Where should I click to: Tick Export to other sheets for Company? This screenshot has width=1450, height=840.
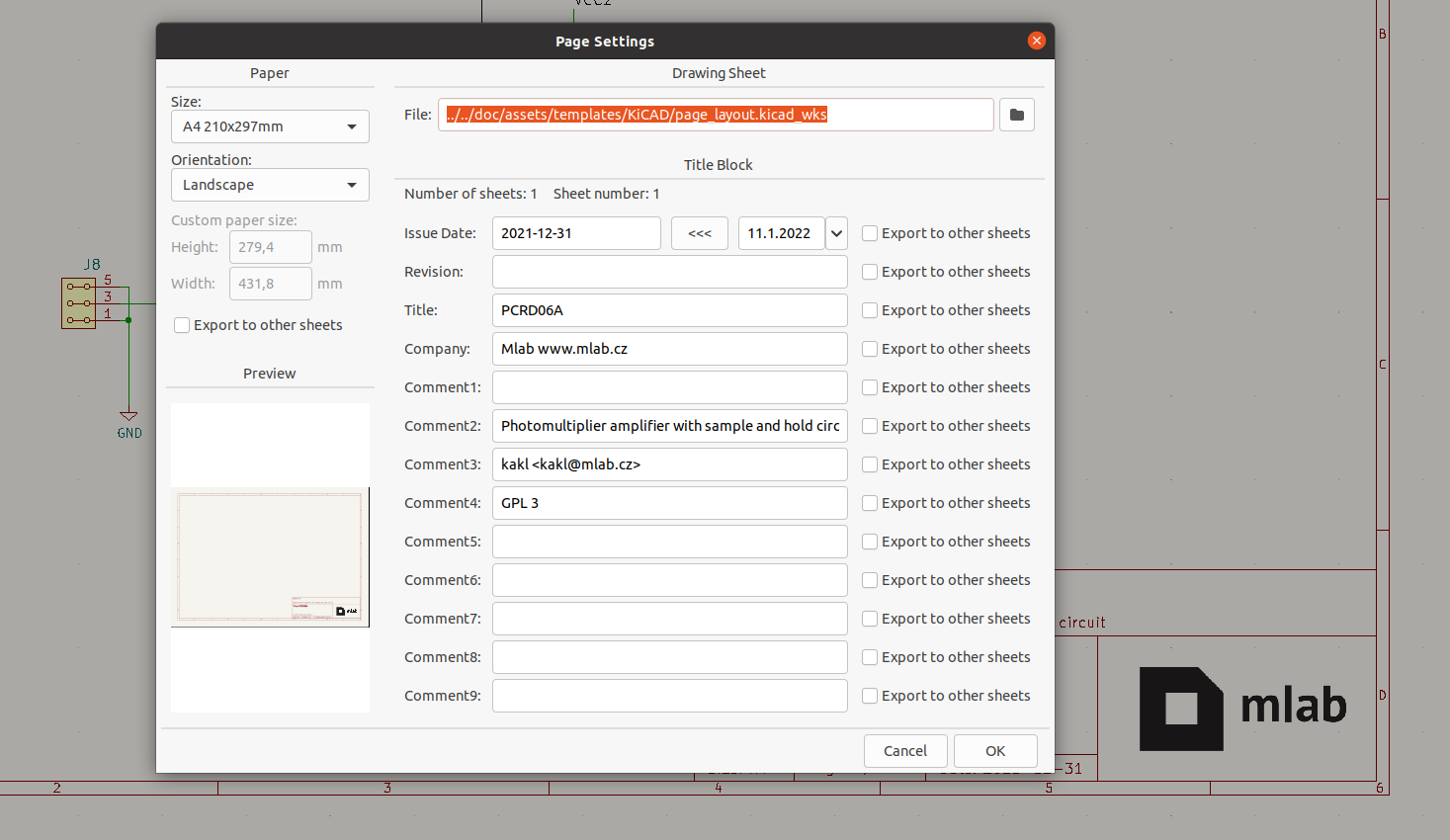(870, 349)
